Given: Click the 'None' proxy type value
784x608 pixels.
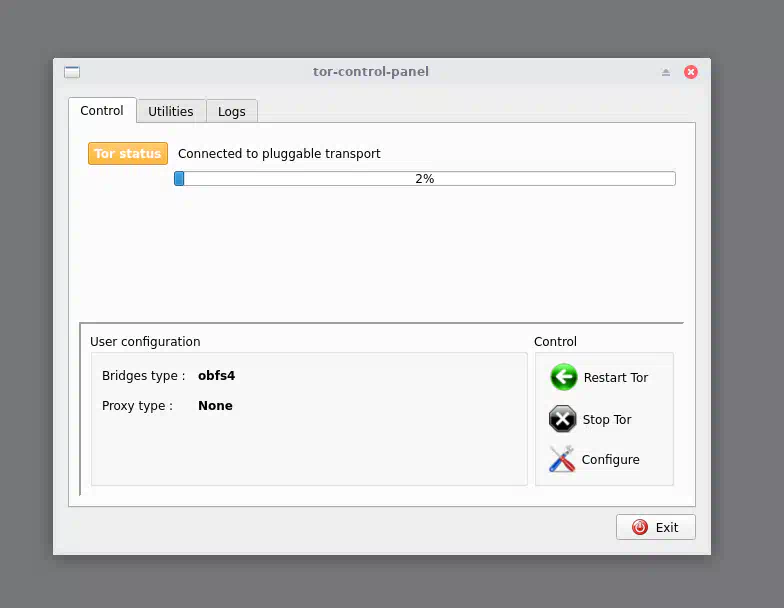Looking at the screenshot, I should (x=216, y=406).
